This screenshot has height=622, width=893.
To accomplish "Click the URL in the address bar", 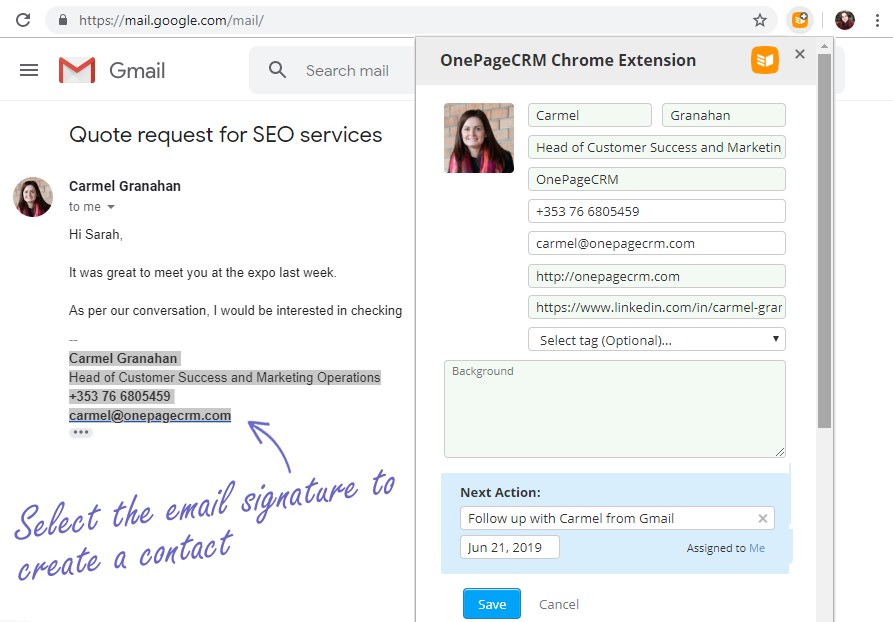I will coord(171,21).
